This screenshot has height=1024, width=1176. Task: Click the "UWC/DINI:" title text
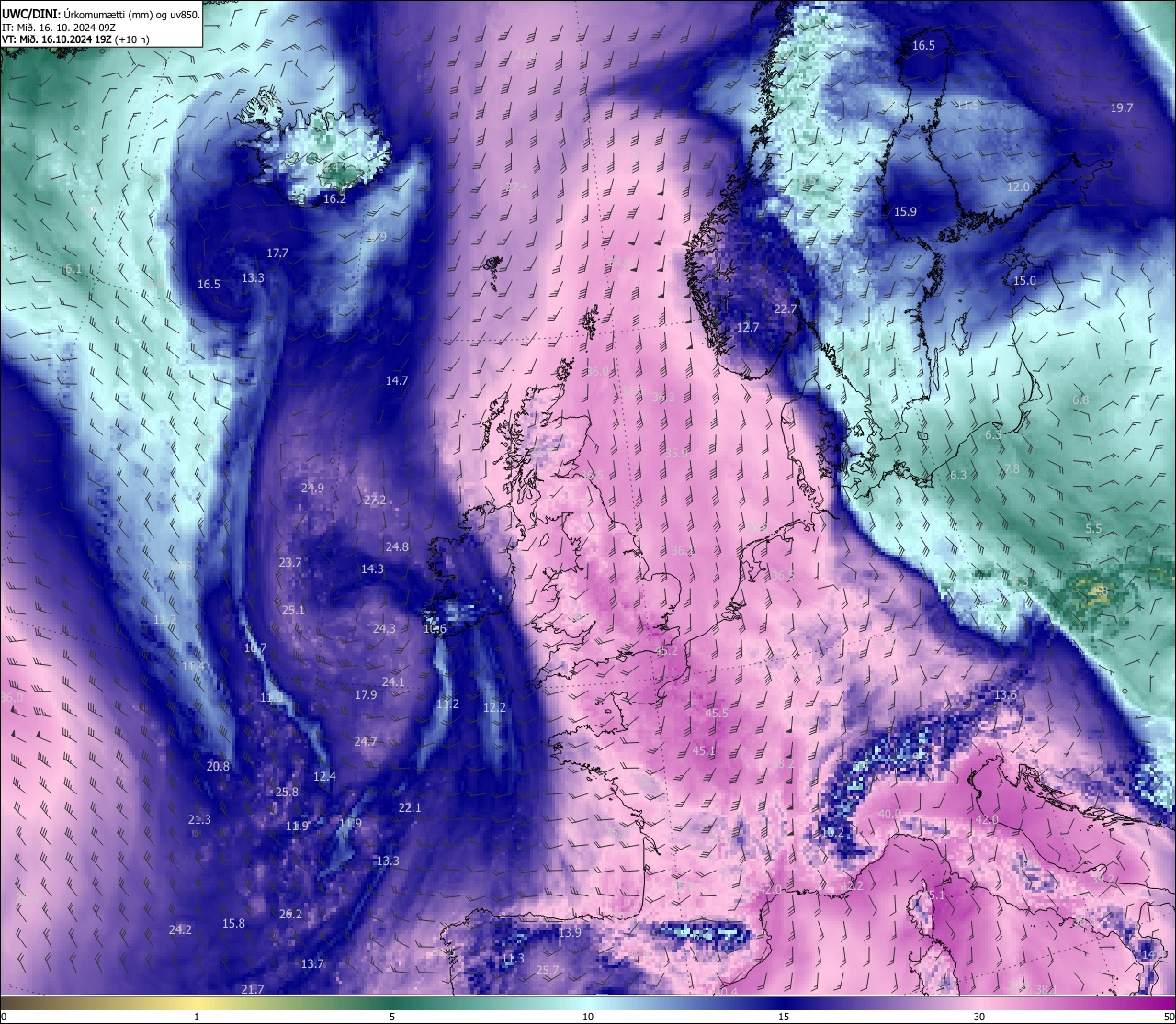pyautogui.click(x=31, y=14)
